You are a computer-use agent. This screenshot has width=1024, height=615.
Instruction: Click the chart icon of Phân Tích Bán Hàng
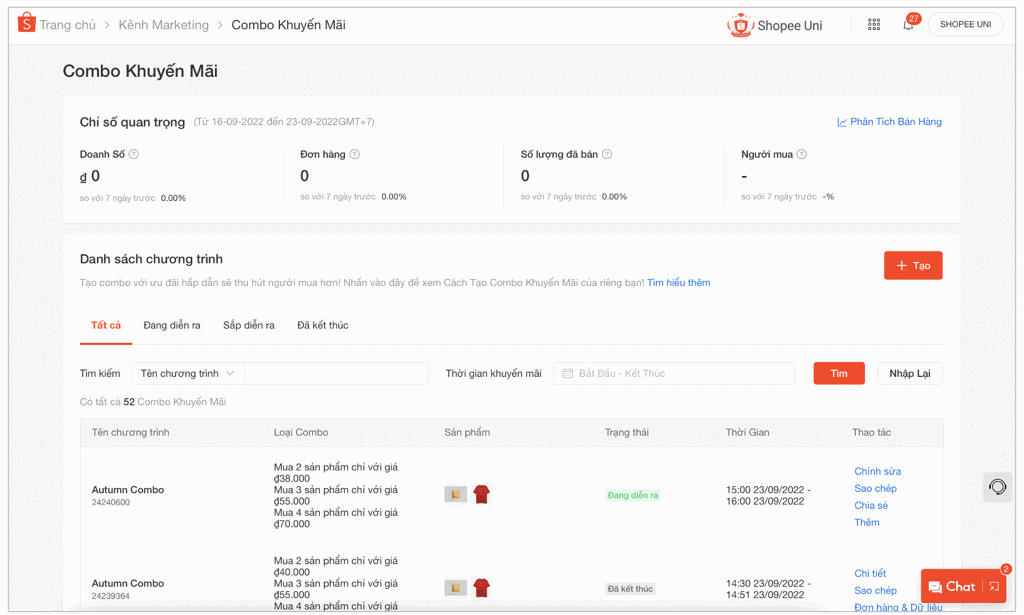point(842,122)
